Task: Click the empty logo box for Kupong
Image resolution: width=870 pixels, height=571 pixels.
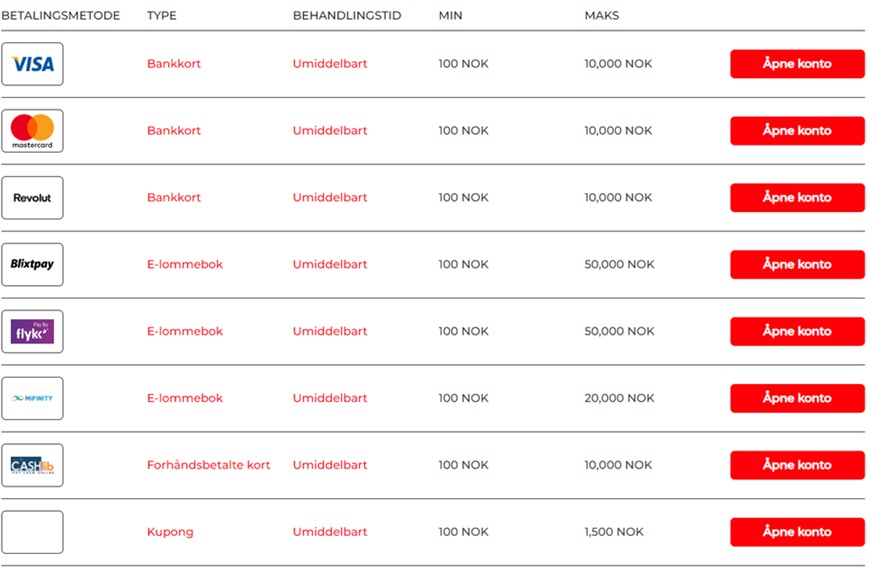Action: point(32,532)
